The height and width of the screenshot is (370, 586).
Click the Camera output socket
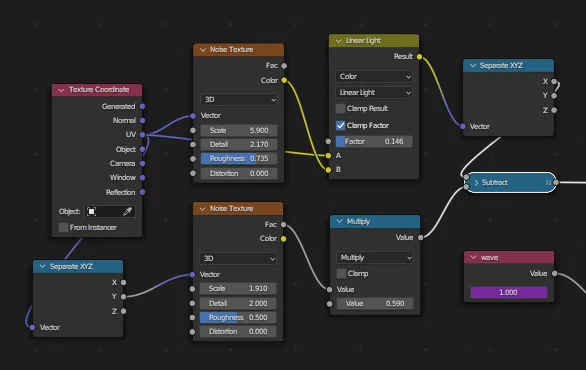coord(142,164)
